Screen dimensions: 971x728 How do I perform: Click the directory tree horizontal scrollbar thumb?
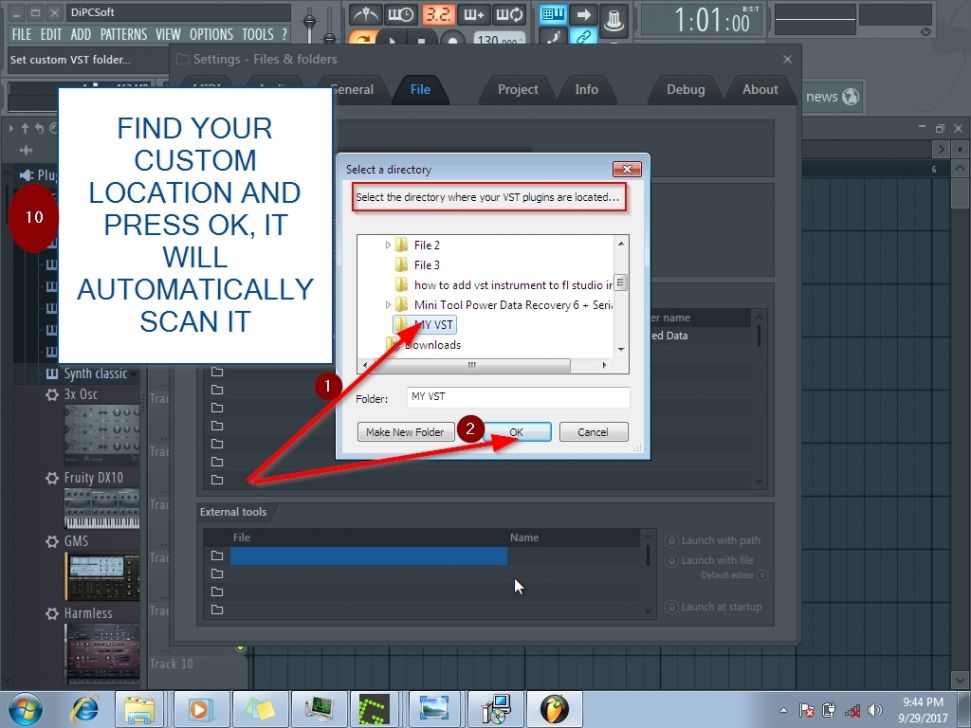pos(471,365)
